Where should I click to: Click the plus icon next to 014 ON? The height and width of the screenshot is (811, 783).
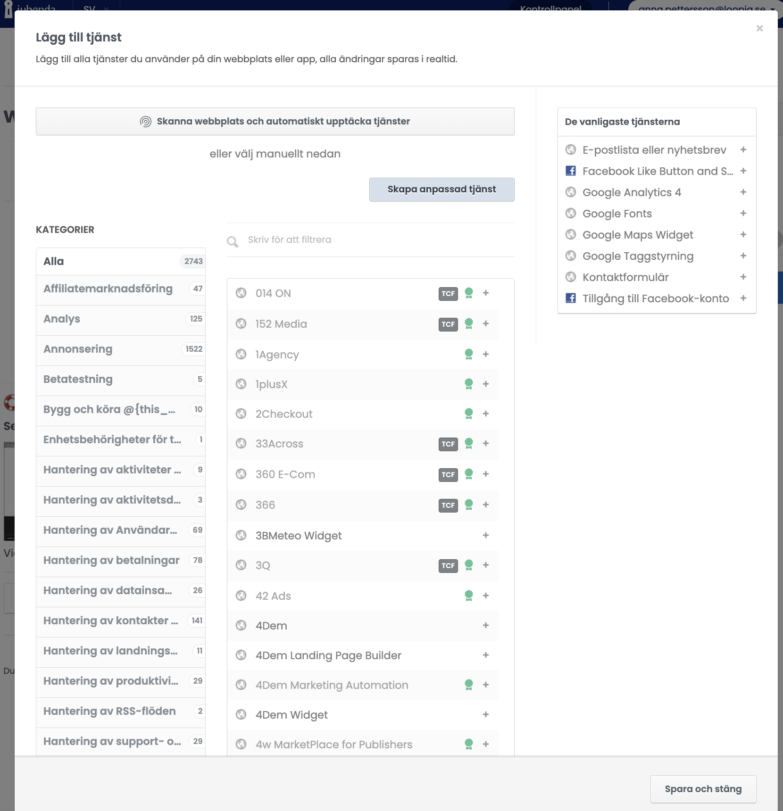pos(486,294)
